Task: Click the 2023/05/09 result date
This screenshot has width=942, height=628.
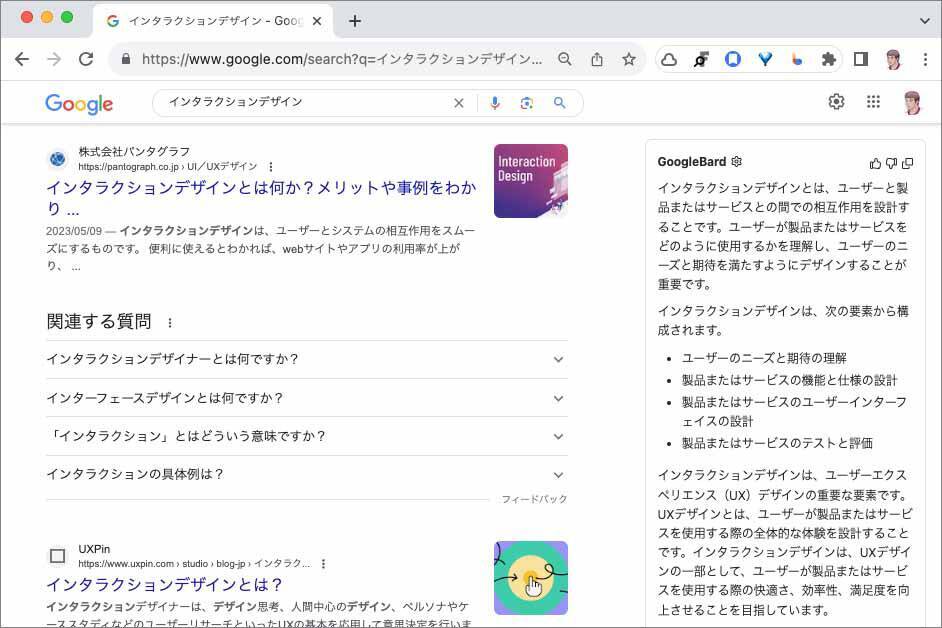Action: click(74, 231)
